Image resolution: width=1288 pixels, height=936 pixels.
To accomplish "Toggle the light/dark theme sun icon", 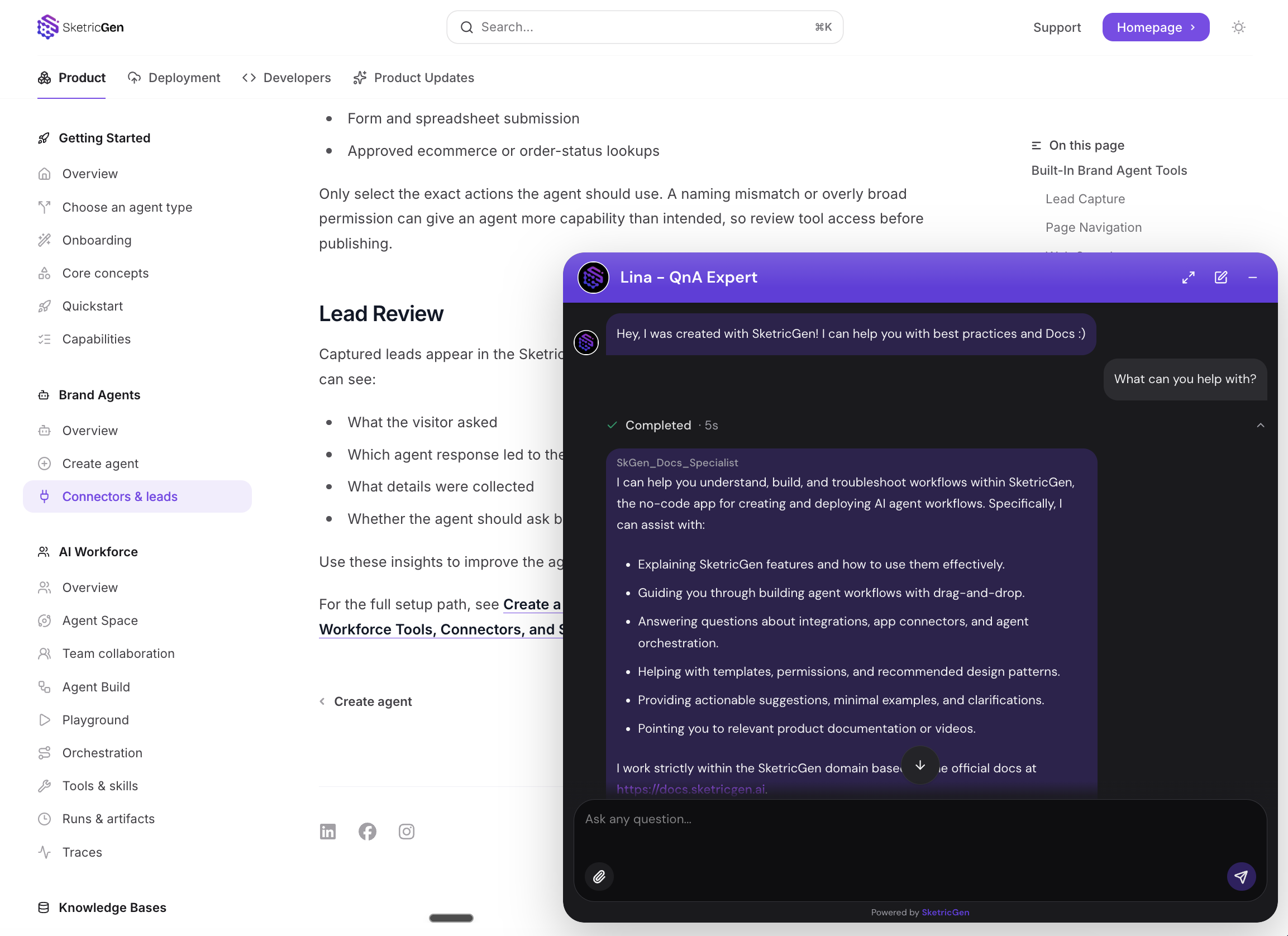I will point(1239,27).
